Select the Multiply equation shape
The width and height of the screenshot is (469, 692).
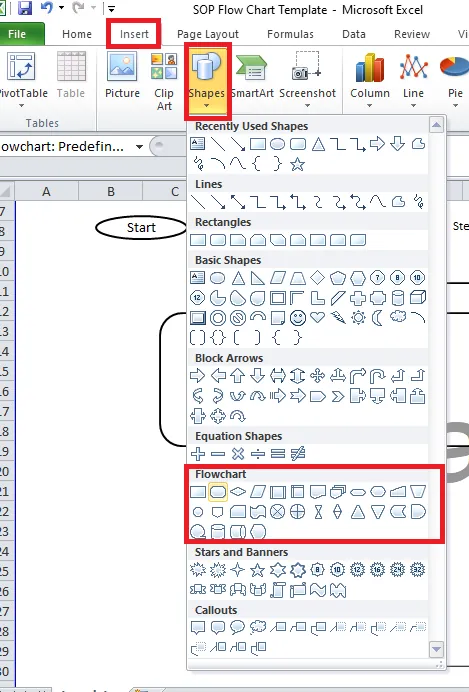coord(238,453)
